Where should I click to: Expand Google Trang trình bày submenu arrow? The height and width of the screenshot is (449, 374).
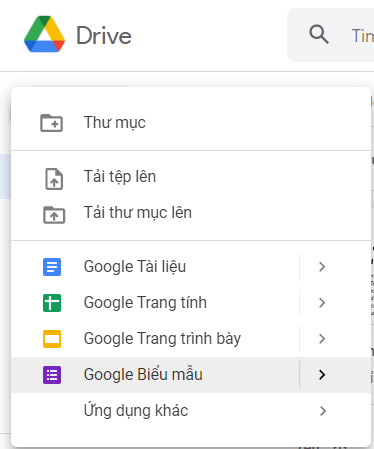[322, 339]
